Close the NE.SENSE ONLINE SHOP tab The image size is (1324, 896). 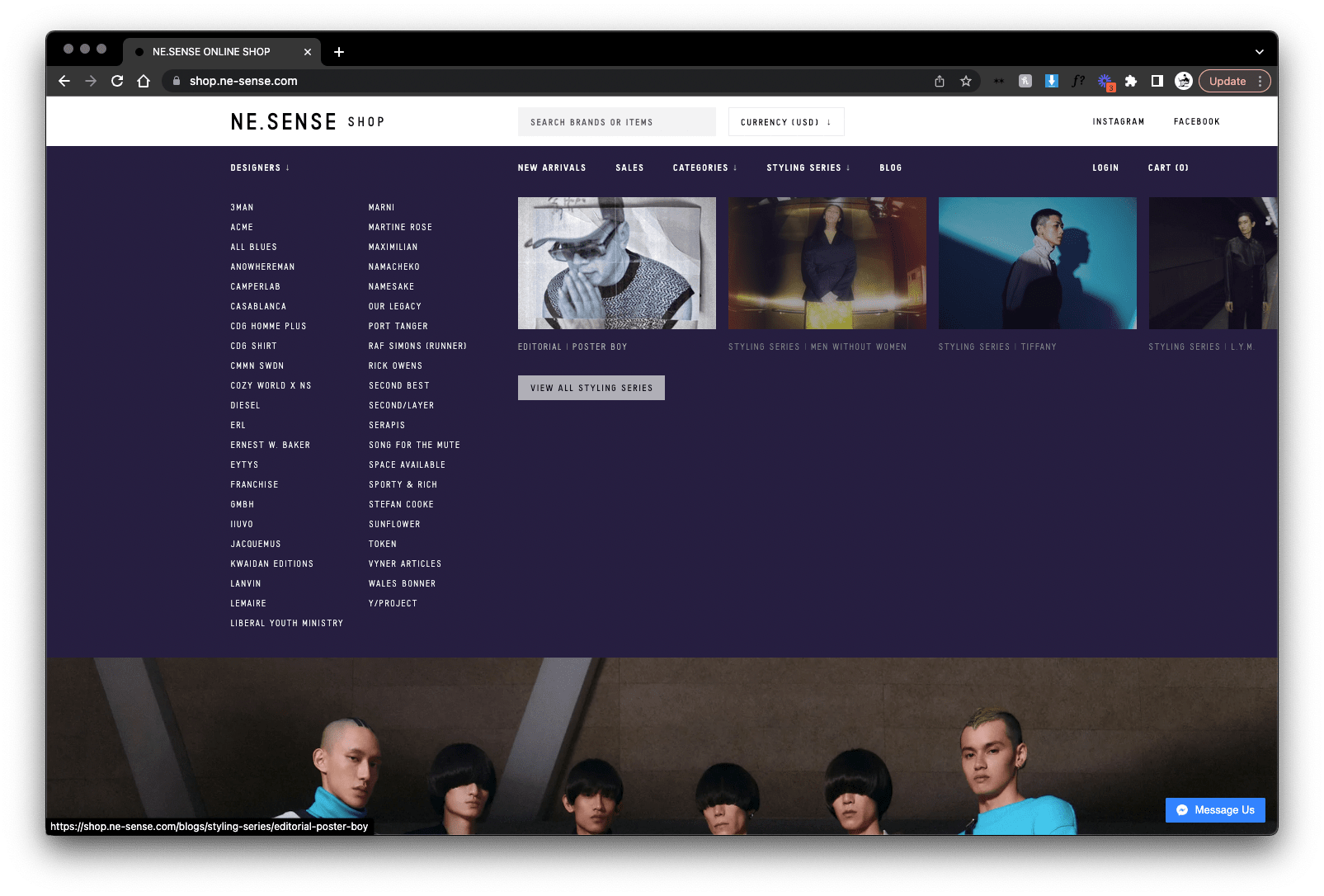pyautogui.click(x=308, y=52)
